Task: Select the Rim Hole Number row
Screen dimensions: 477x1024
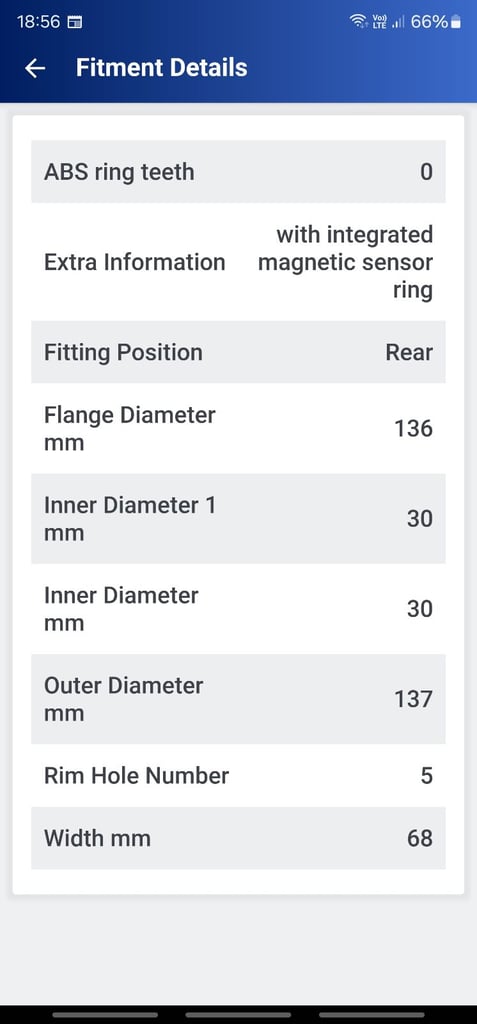Action: (238, 775)
